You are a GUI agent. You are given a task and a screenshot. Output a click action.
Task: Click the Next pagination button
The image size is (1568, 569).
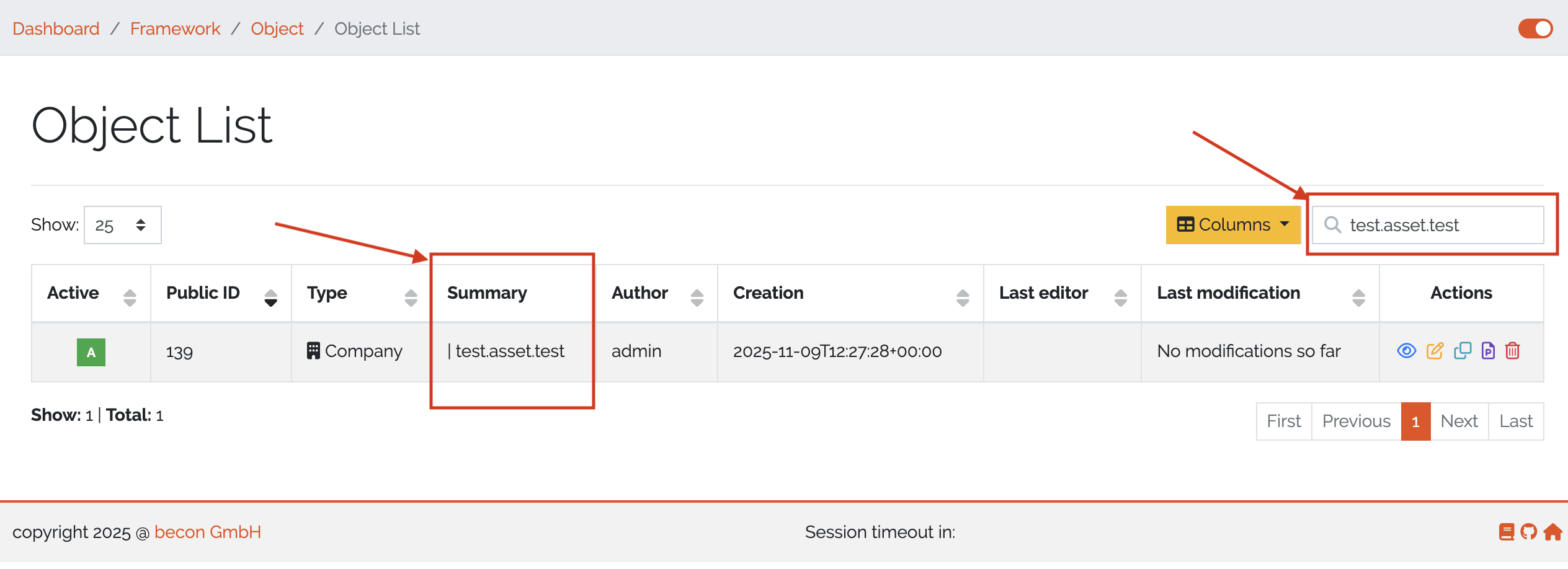tap(1459, 421)
